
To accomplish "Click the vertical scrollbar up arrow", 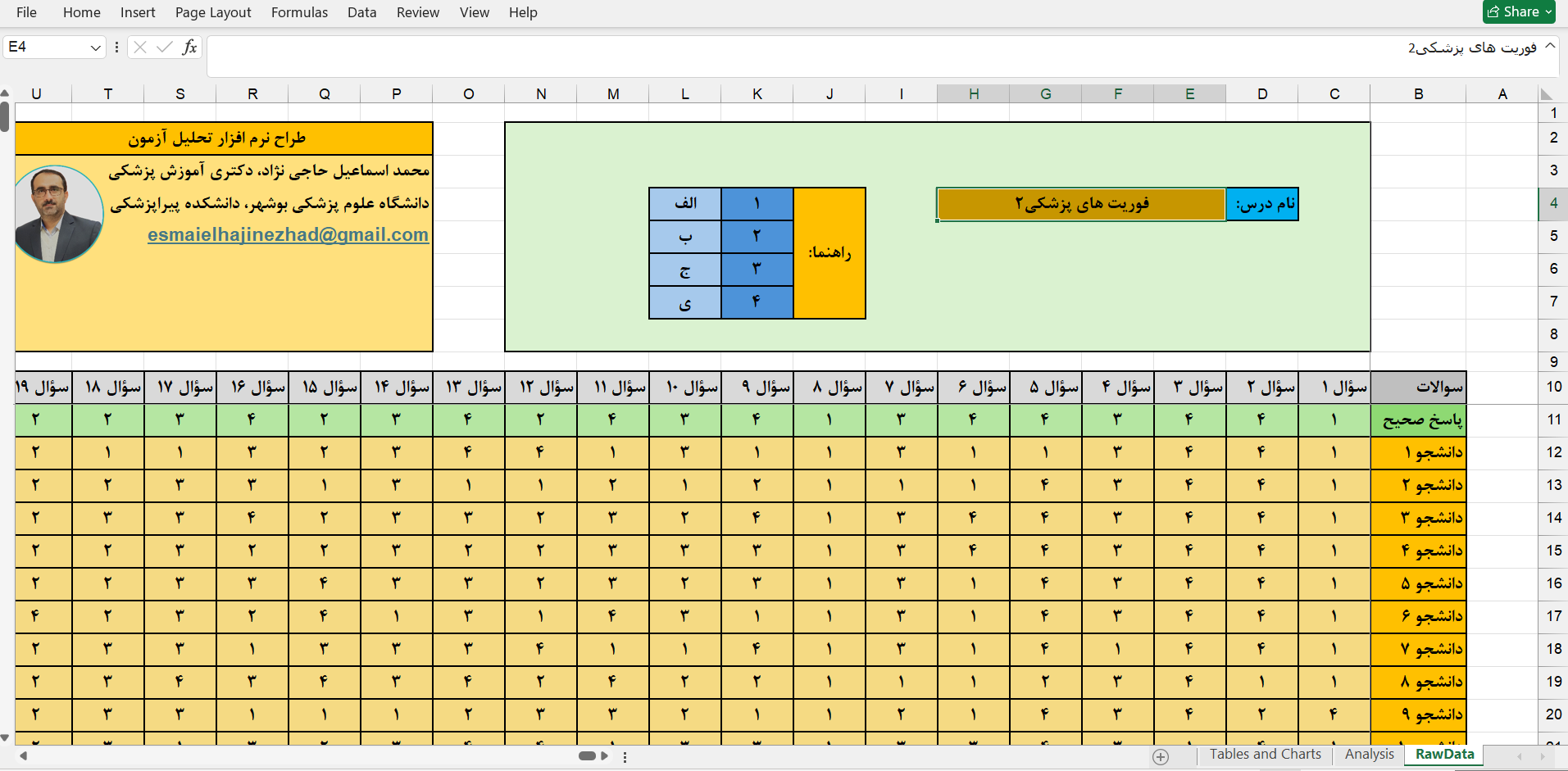I will point(5,93).
